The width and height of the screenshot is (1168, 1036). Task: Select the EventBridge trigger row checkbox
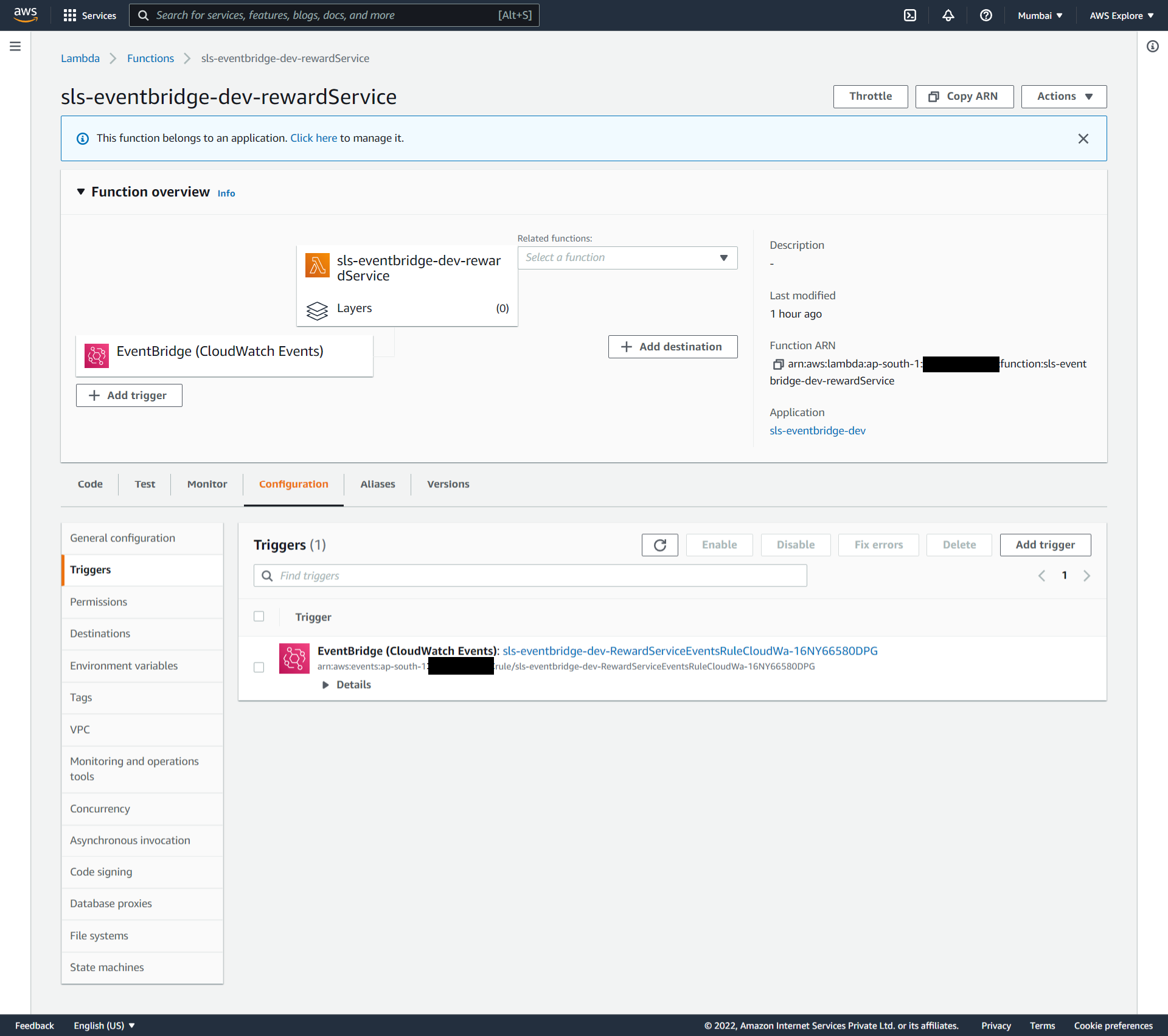(x=259, y=667)
